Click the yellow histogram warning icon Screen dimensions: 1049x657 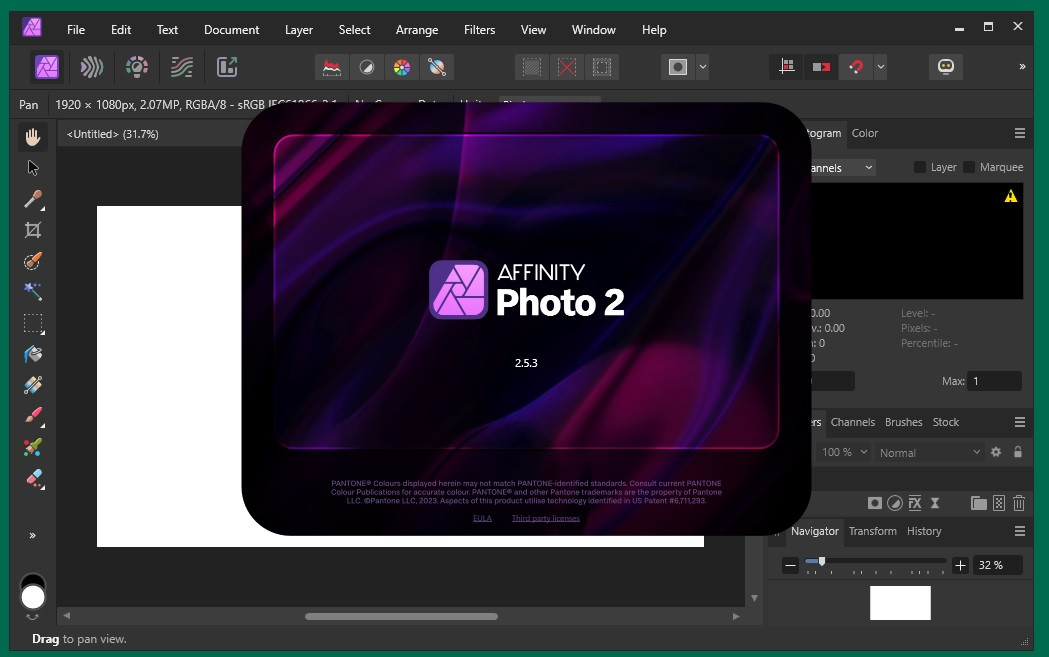tap(1010, 196)
